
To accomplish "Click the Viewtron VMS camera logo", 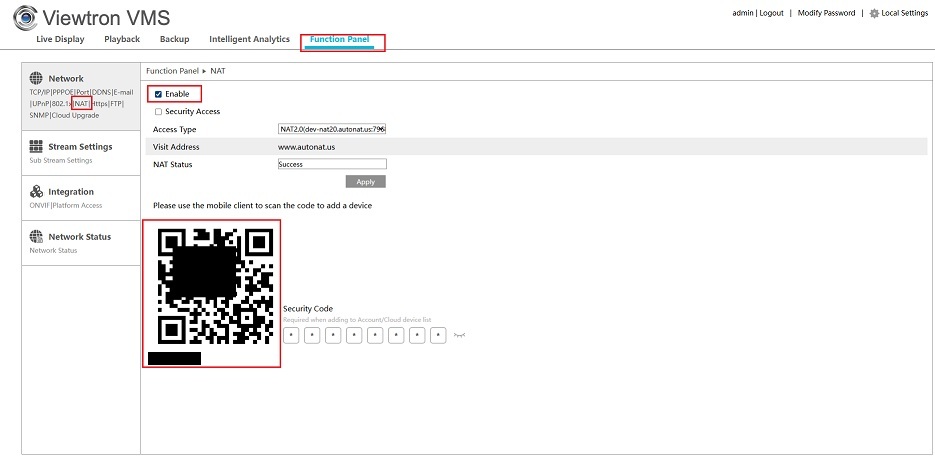I will click(x=25, y=18).
